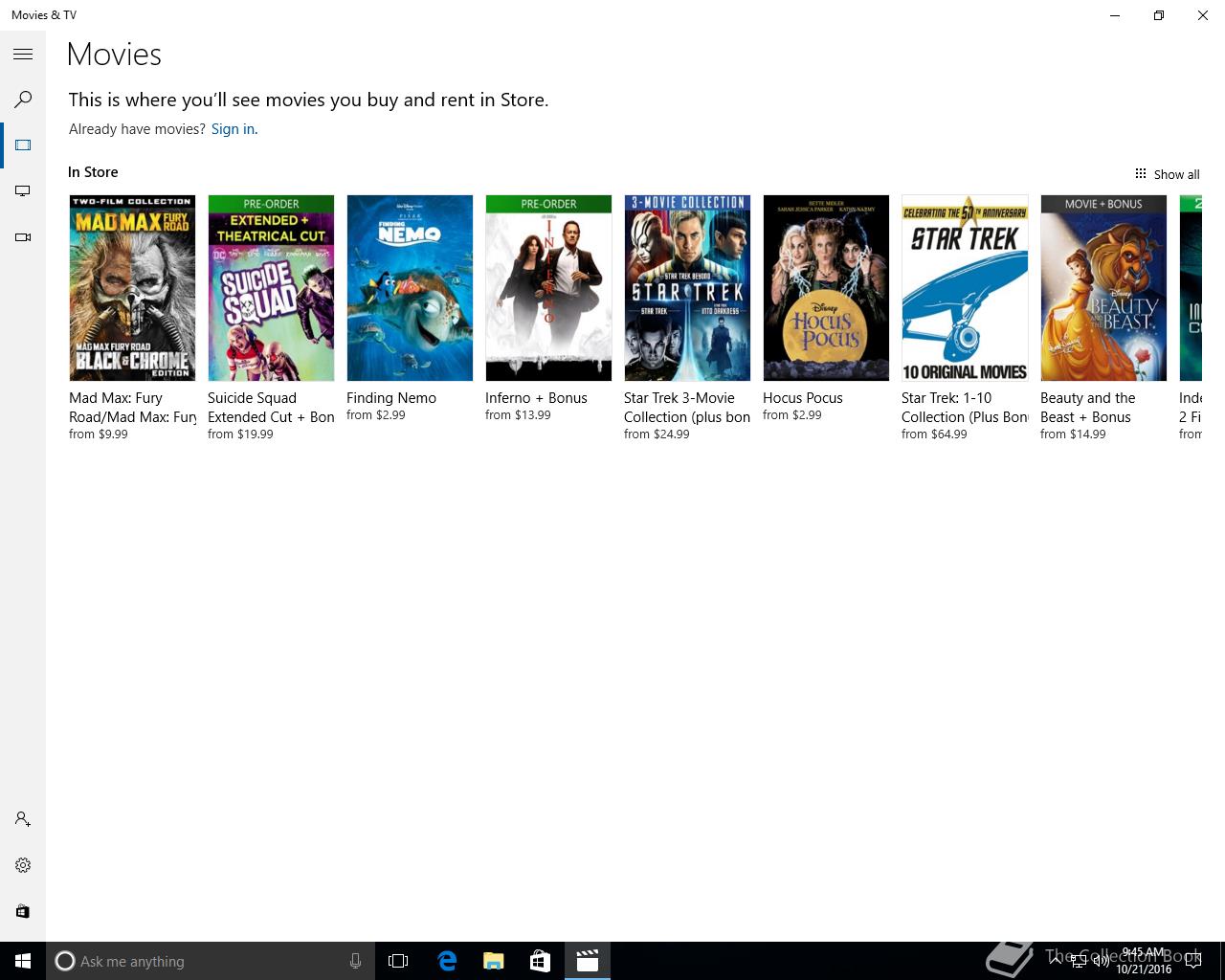The height and width of the screenshot is (980, 1225).
Task: Click the volume speaker tray icon
Action: point(1102,961)
